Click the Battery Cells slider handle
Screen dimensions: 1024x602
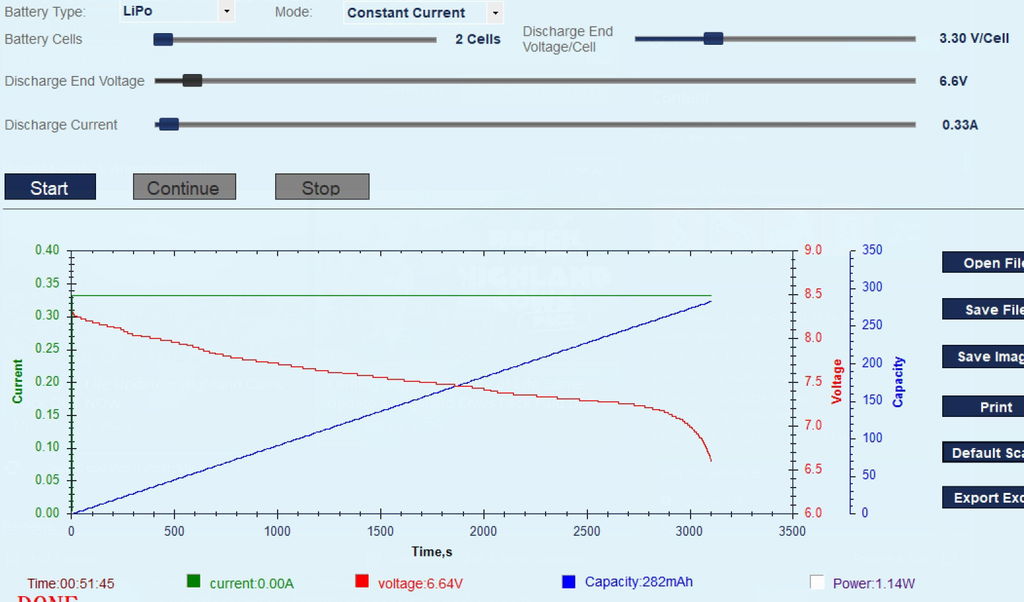click(163, 39)
